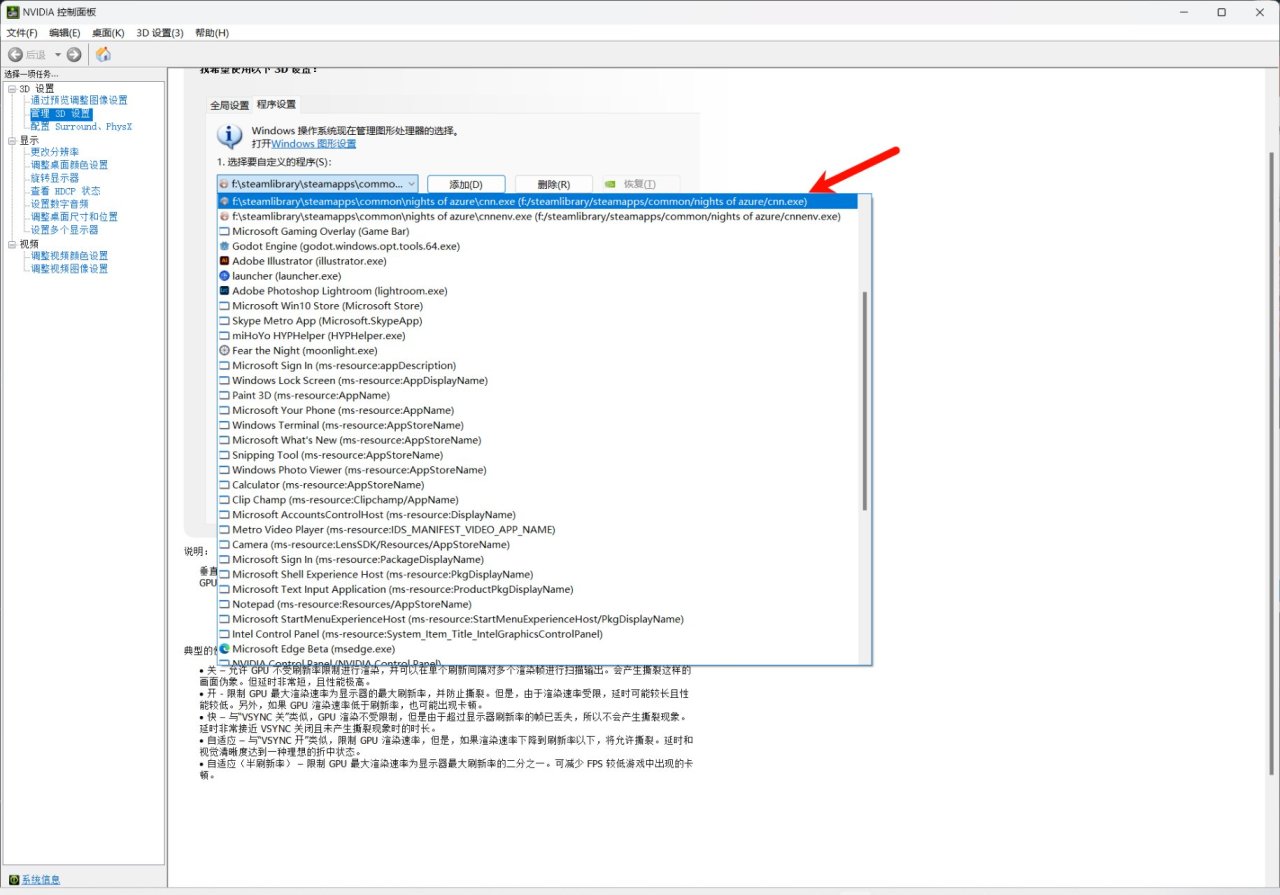This screenshot has height=895, width=1280.
Task: Open 编辑(E) menu
Action: coord(65,33)
